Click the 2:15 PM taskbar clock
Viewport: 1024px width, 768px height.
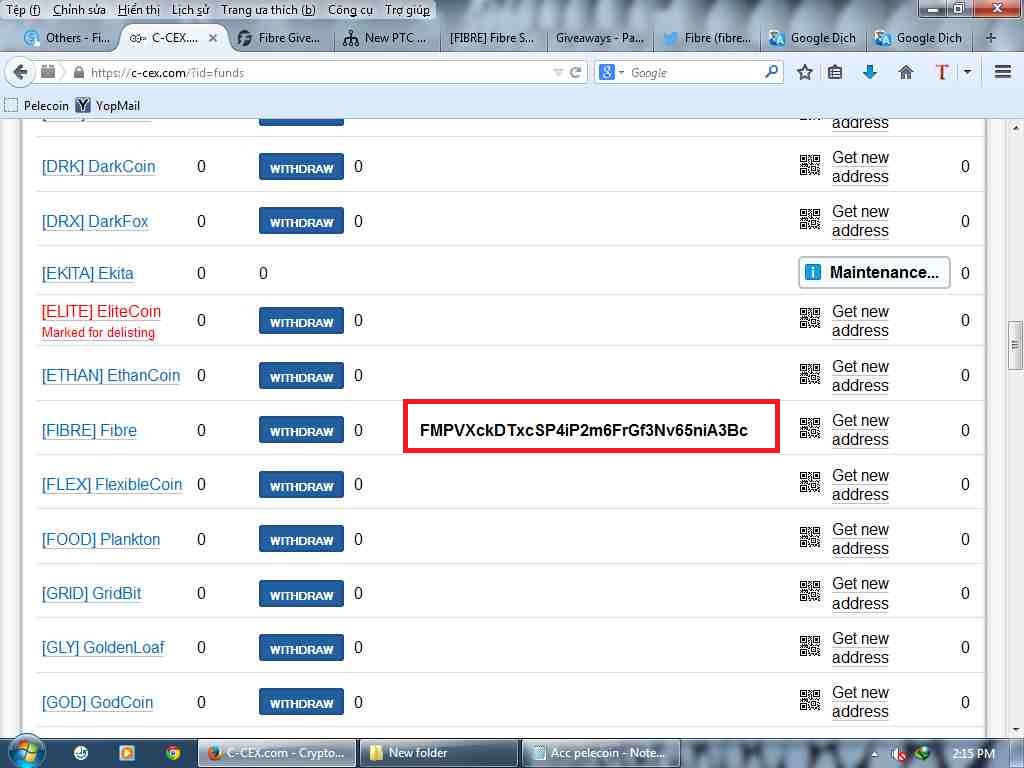tap(973, 754)
